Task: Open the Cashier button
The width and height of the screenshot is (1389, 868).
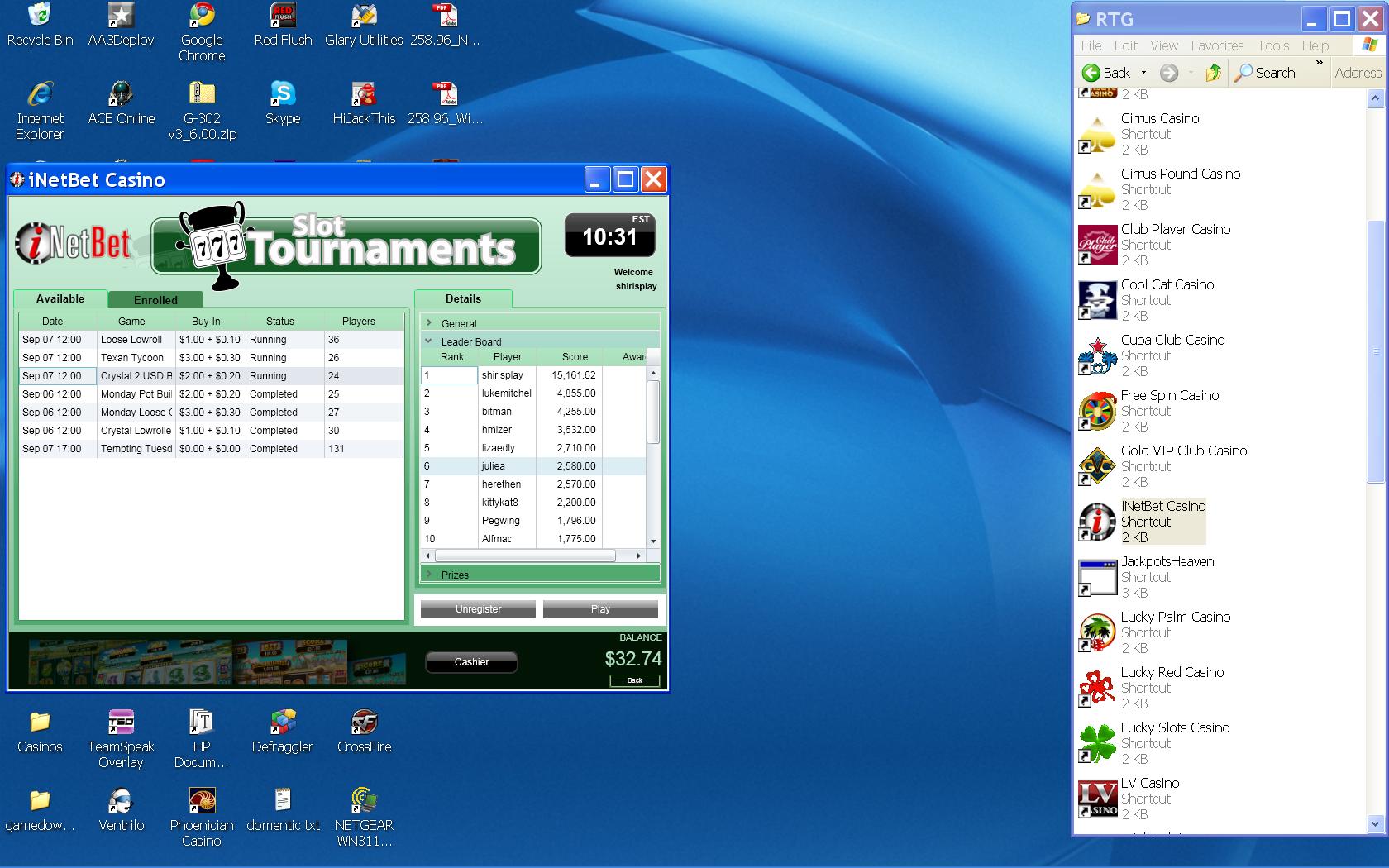Action: 471,662
